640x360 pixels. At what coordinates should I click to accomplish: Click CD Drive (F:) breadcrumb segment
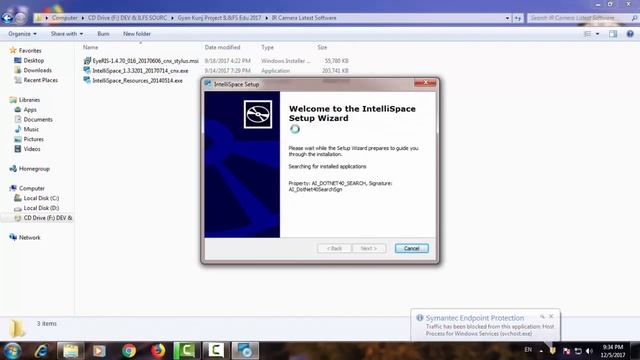coord(127,18)
